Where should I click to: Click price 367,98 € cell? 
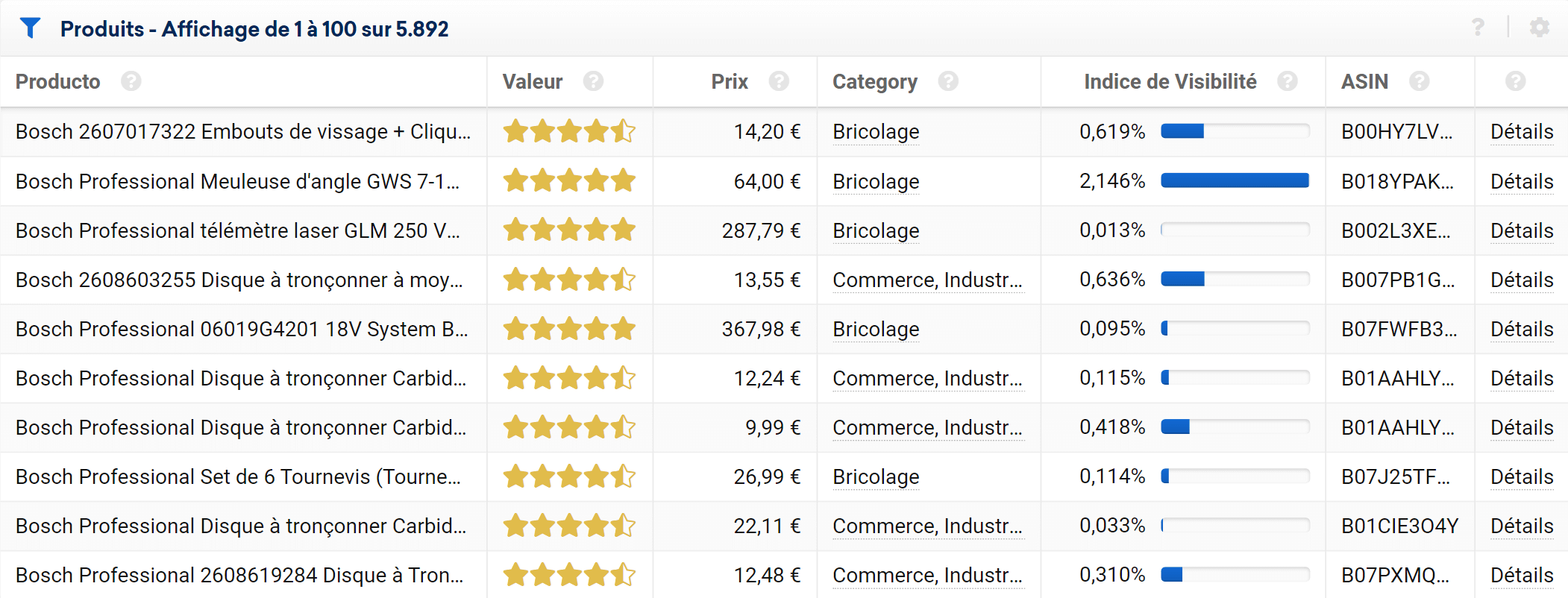(761, 329)
